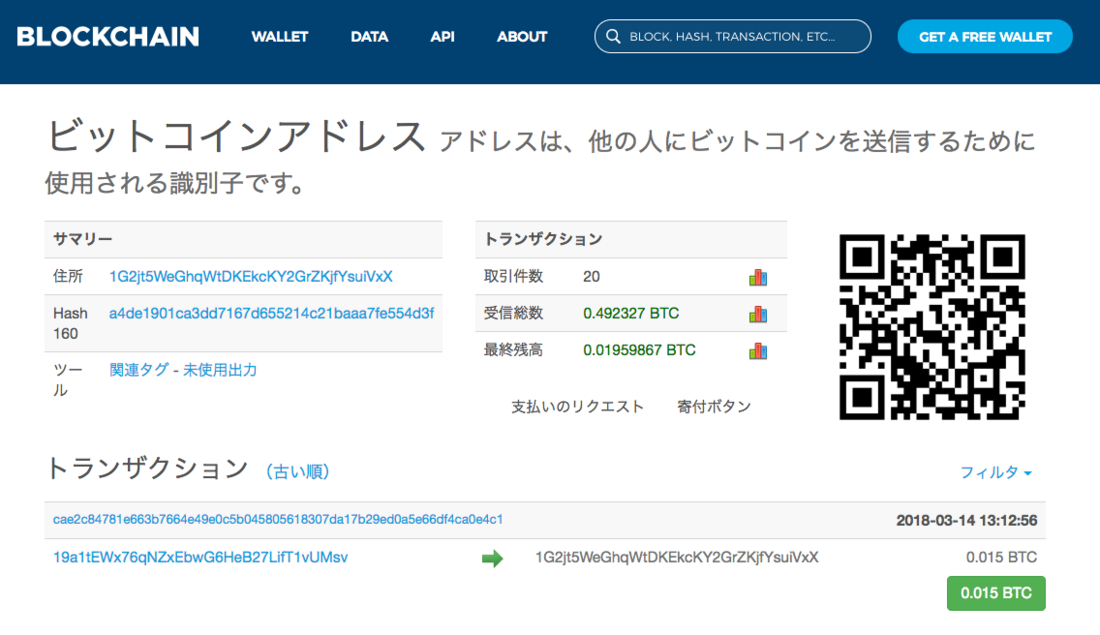Click the GET A FREE WALLET button

click(x=985, y=36)
